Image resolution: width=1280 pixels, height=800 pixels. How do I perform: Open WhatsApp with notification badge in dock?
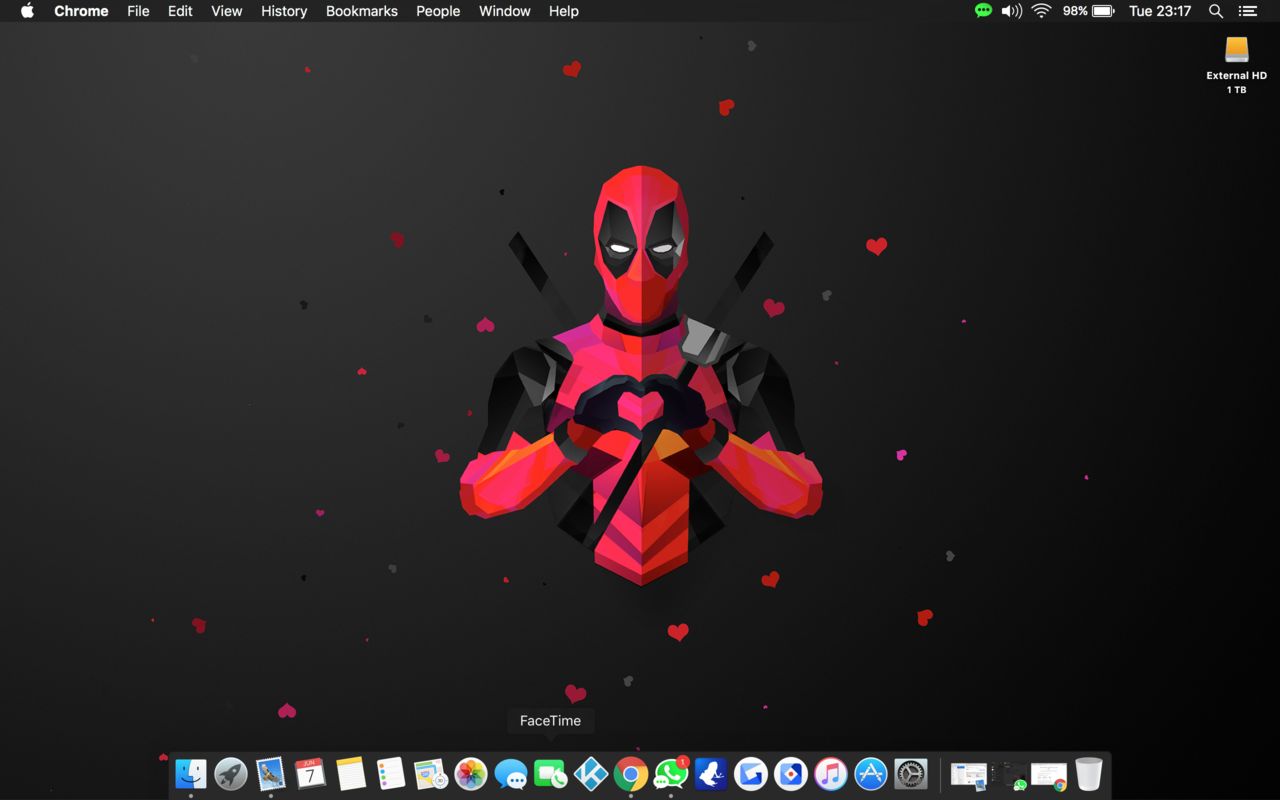(671, 773)
